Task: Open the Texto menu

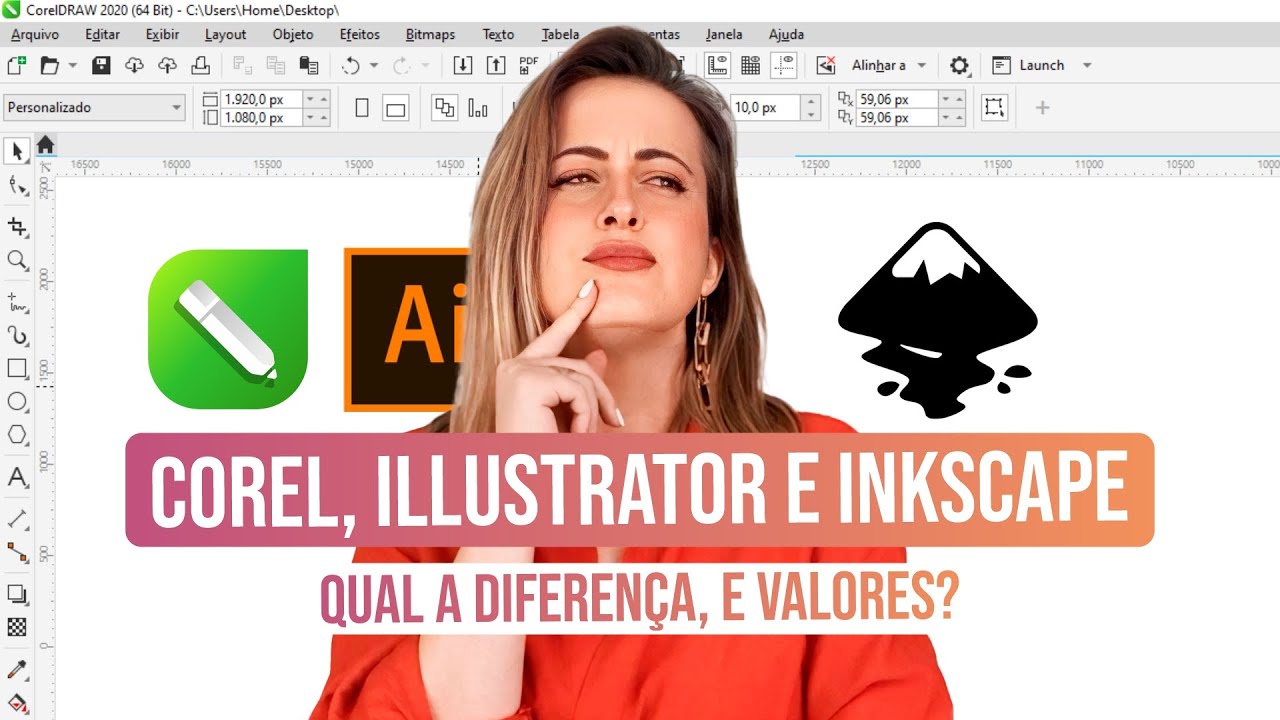Action: click(498, 34)
